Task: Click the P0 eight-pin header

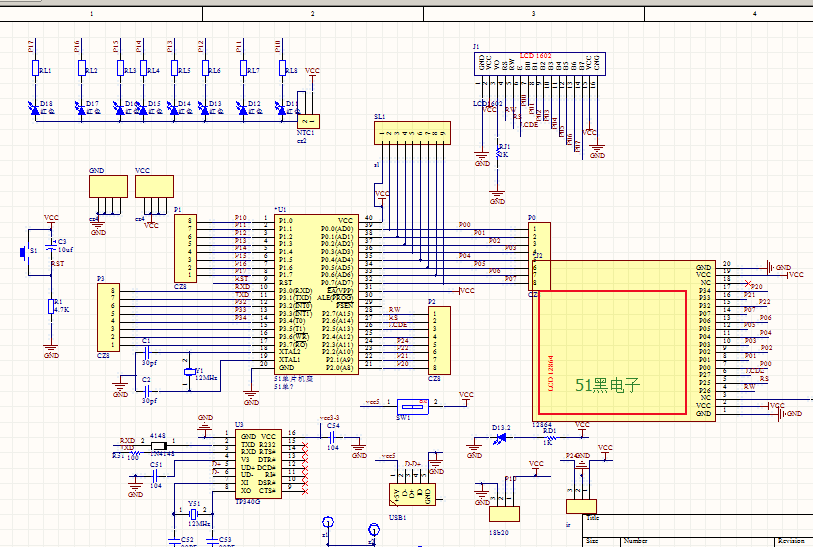Action: coord(539,257)
